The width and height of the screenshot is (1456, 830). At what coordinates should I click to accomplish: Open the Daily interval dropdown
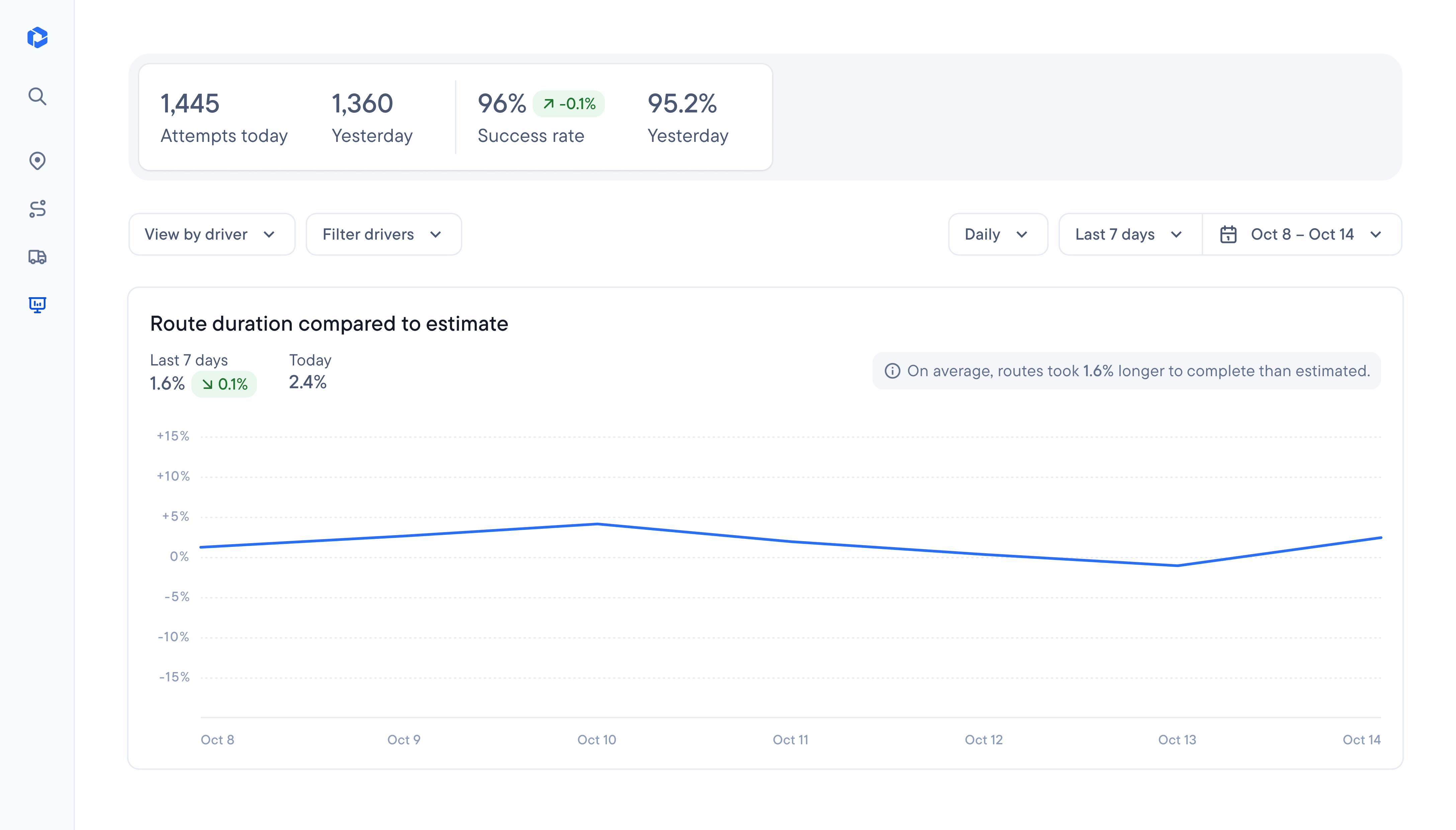[x=998, y=234]
